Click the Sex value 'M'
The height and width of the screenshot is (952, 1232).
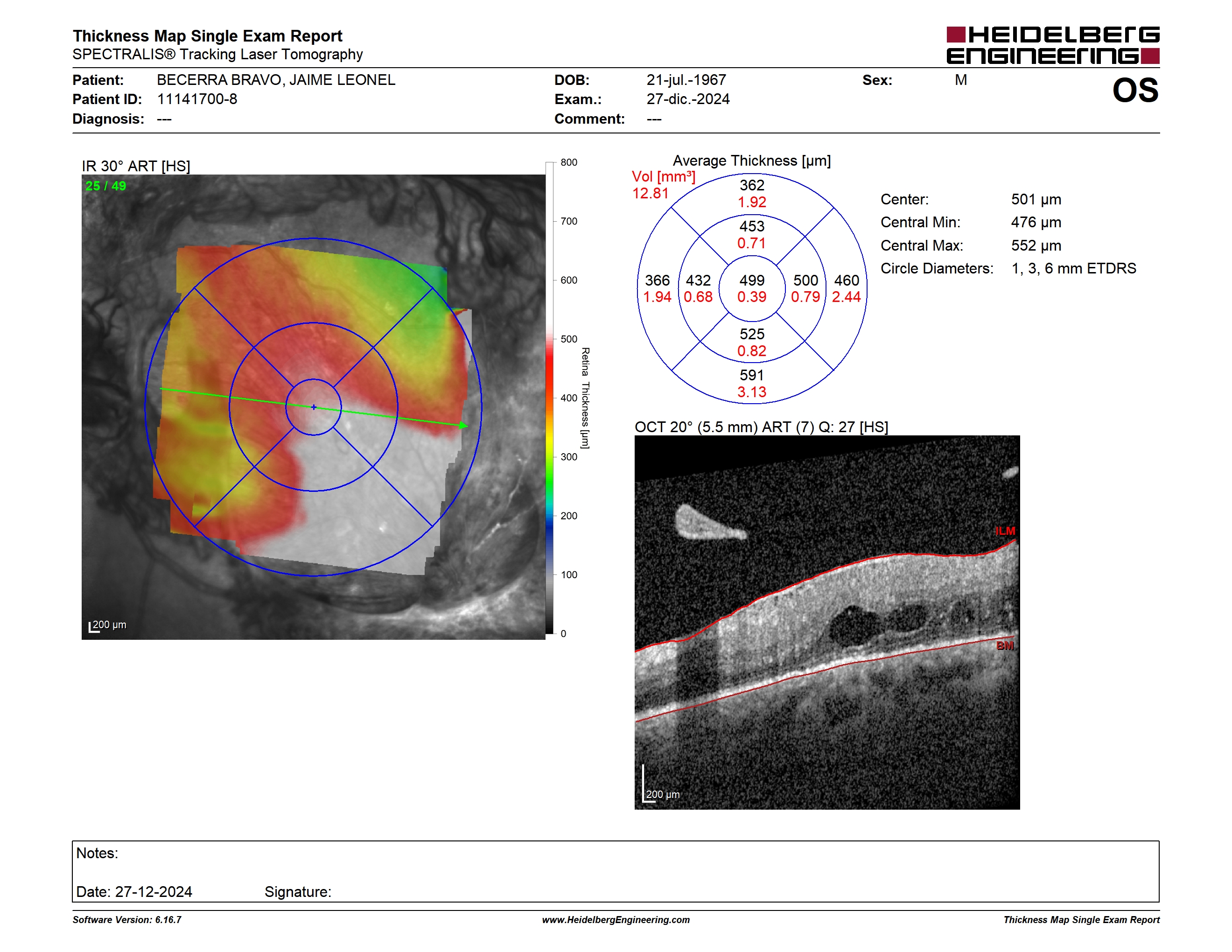click(x=961, y=80)
